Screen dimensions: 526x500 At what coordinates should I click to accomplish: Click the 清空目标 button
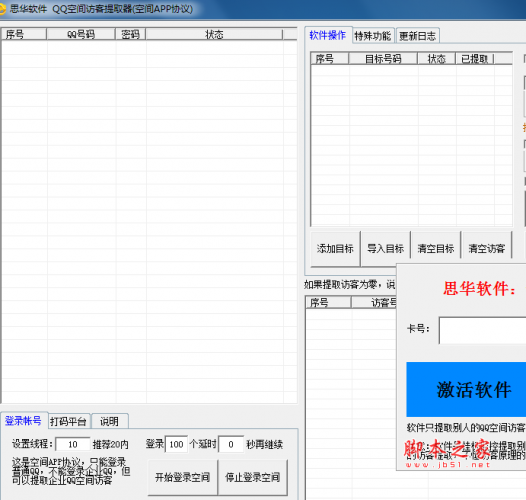click(x=436, y=249)
